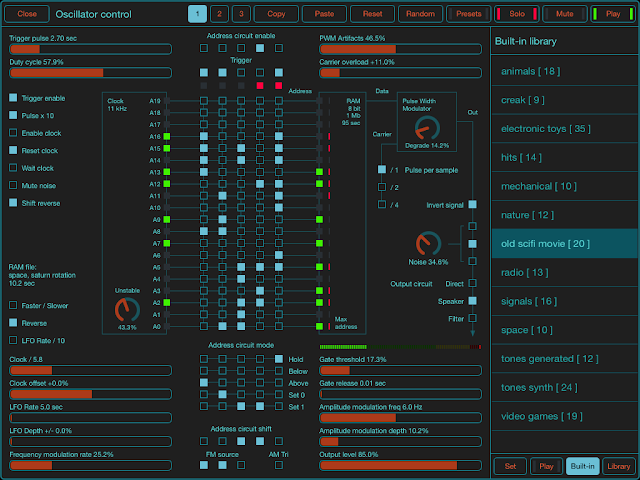The height and width of the screenshot is (480, 640).
Task: Switch to oscillator 1
Action: tap(198, 14)
